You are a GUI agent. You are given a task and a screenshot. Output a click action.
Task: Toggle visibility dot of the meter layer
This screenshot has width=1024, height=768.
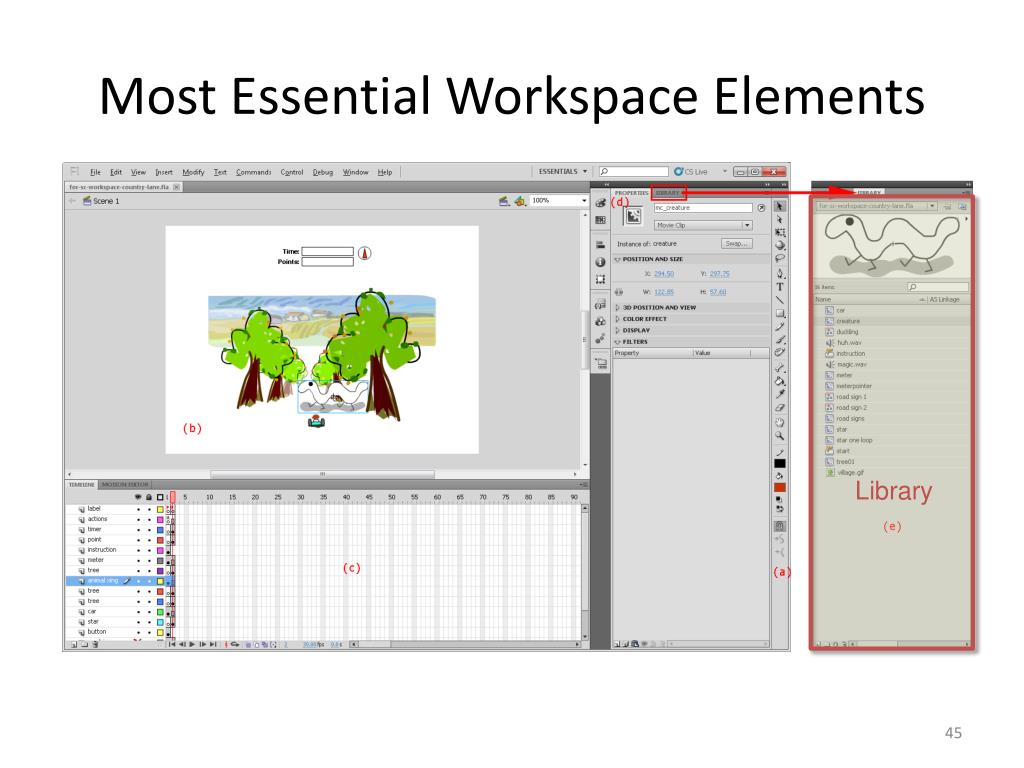[138, 560]
